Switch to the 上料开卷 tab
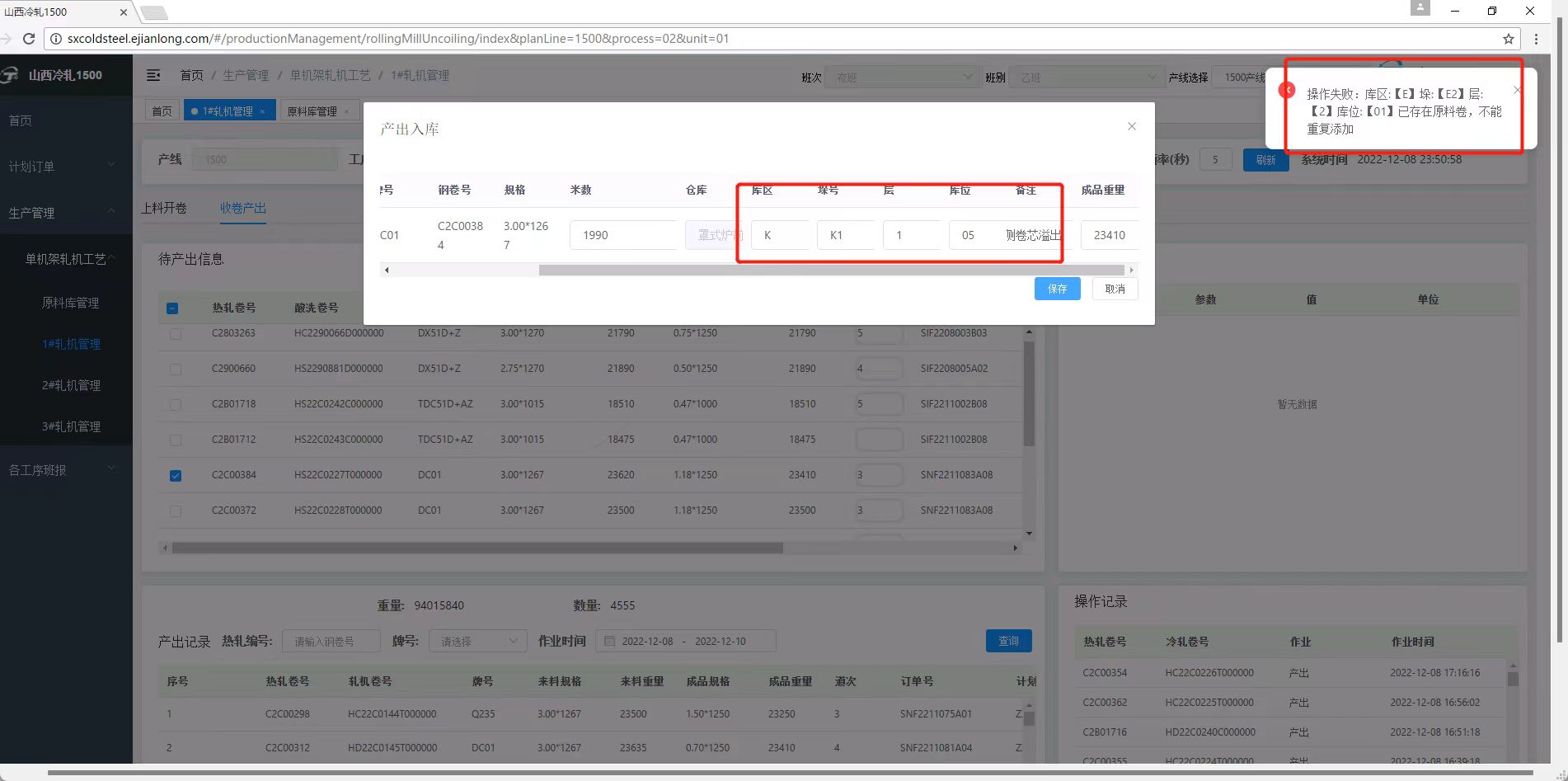The width and height of the screenshot is (1568, 781). pyautogui.click(x=164, y=208)
